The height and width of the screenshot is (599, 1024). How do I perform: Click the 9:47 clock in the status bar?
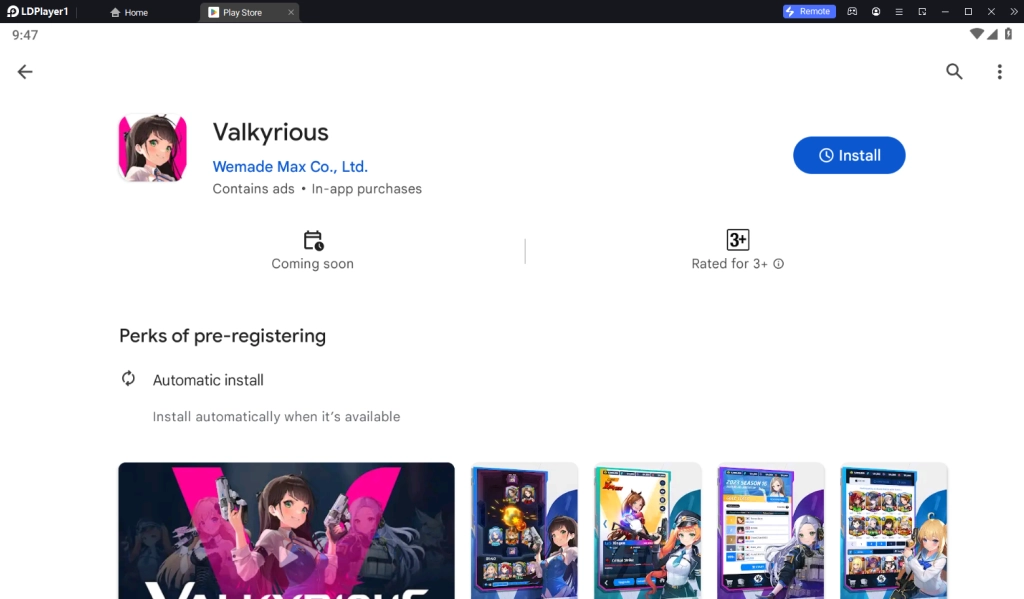pos(25,35)
